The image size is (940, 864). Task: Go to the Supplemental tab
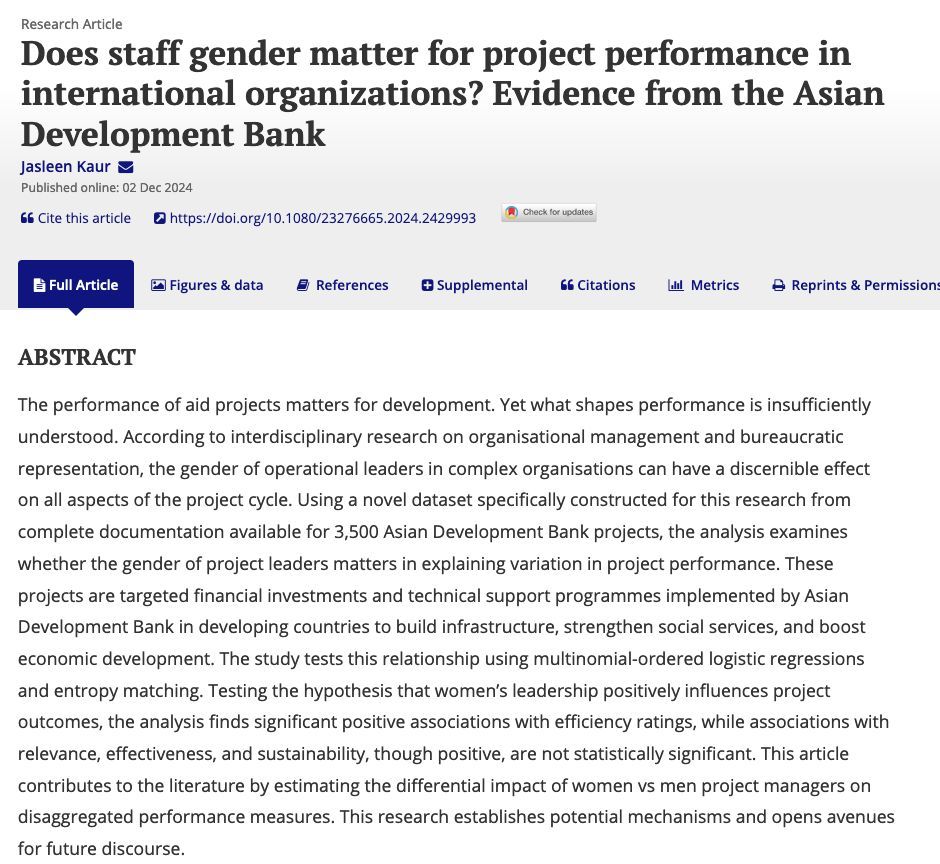tap(475, 285)
